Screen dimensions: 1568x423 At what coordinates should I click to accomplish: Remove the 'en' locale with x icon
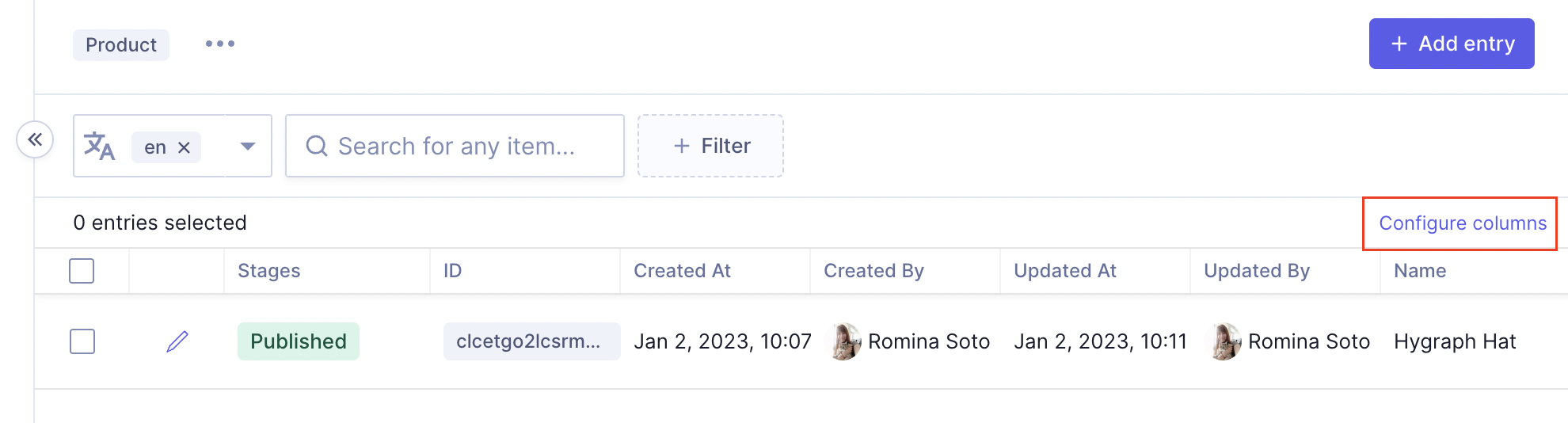click(x=184, y=147)
